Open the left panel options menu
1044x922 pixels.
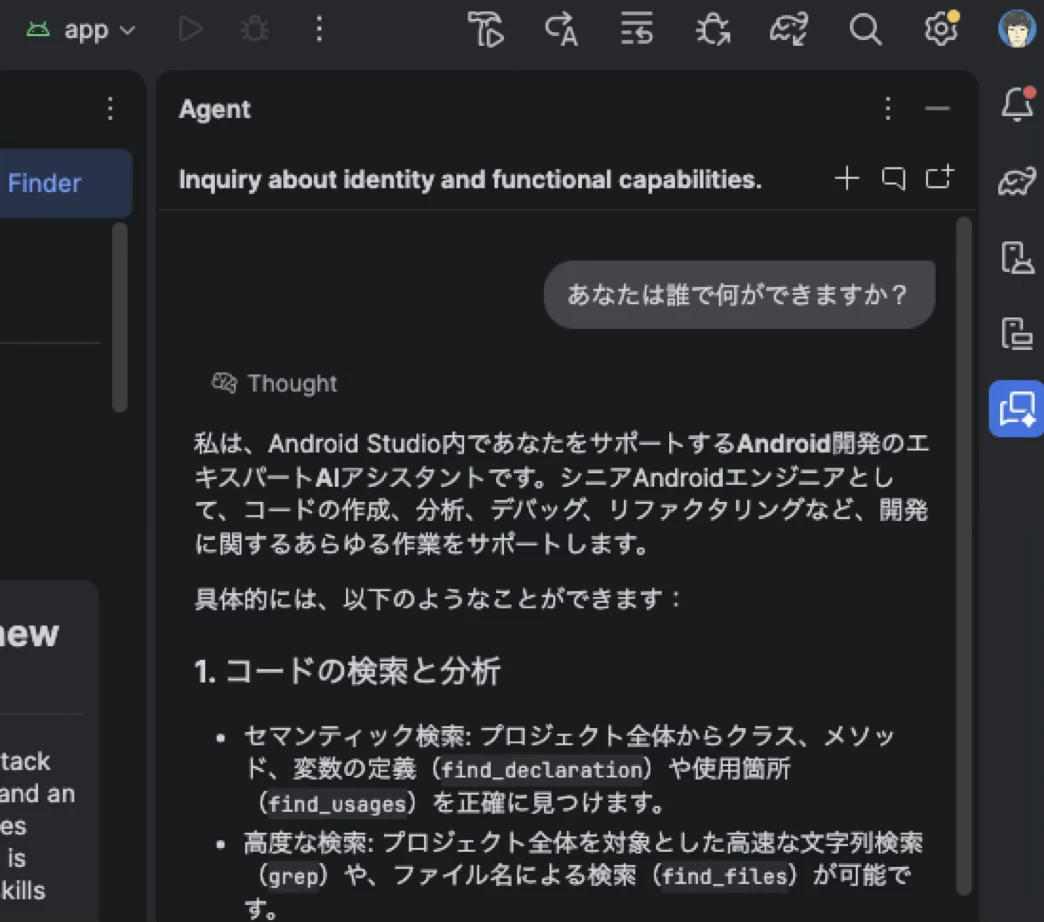pos(111,108)
